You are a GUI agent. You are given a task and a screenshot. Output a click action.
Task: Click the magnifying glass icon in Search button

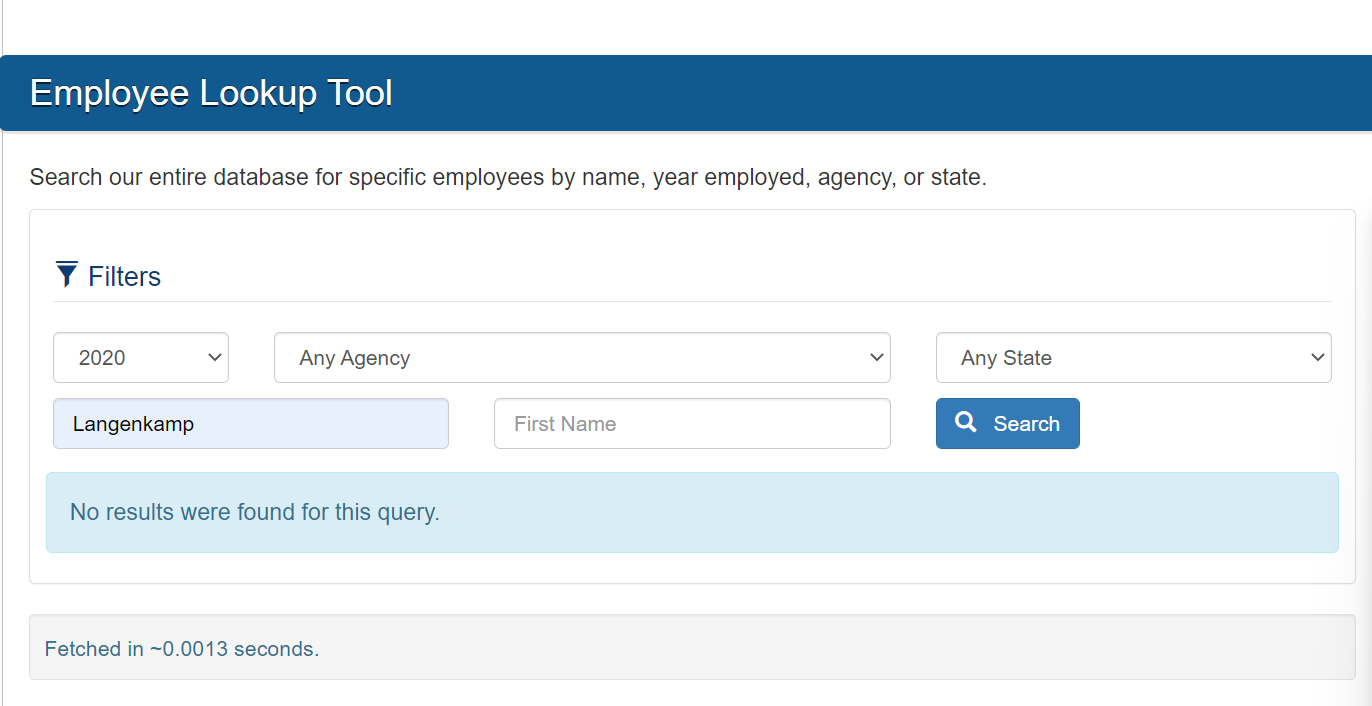click(966, 423)
